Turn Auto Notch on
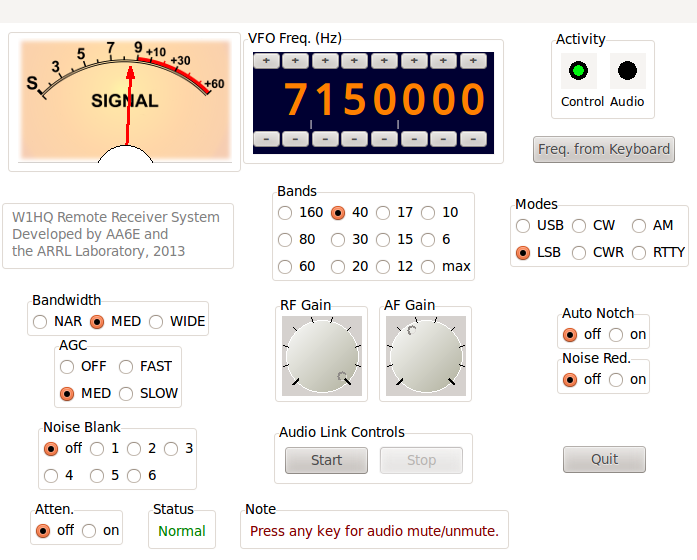Image resolution: width=697 pixels, height=560 pixels. tap(617, 335)
